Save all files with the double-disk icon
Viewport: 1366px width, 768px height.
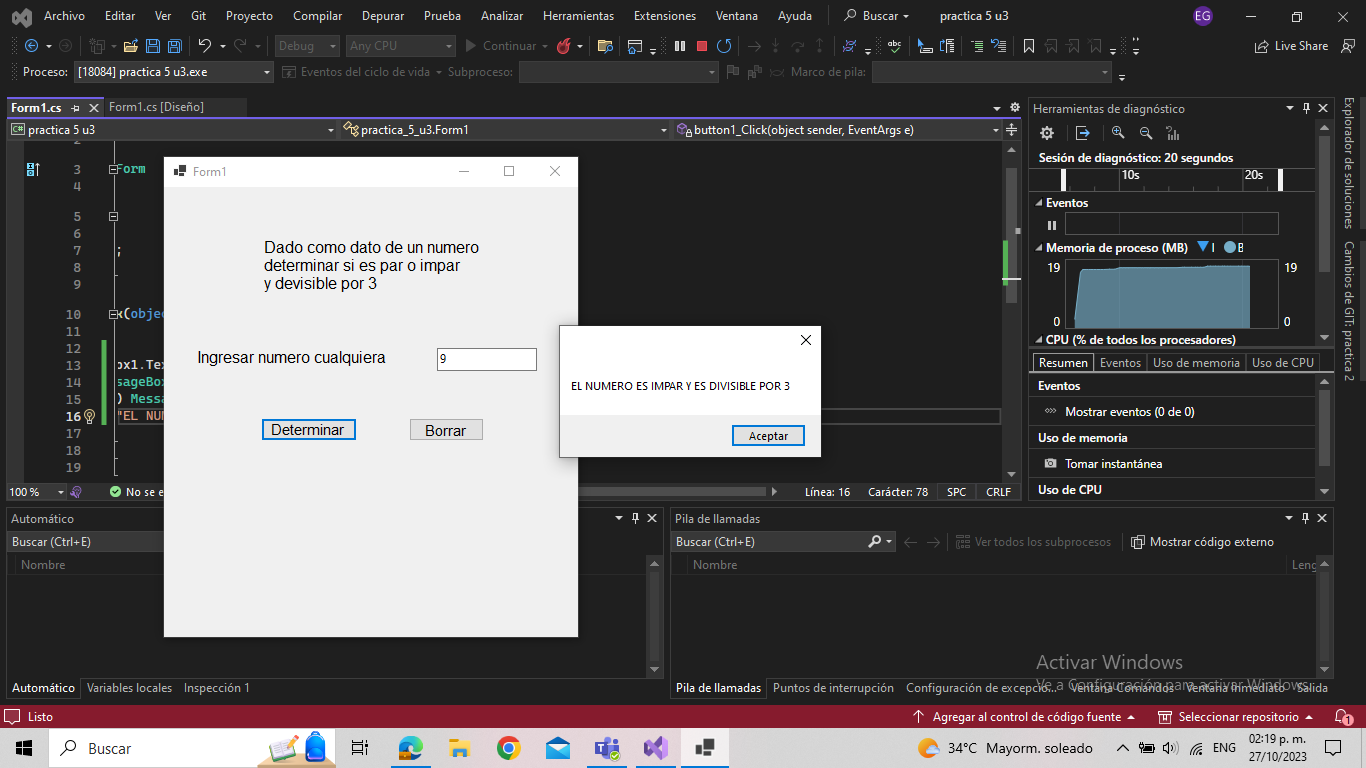tap(174, 46)
